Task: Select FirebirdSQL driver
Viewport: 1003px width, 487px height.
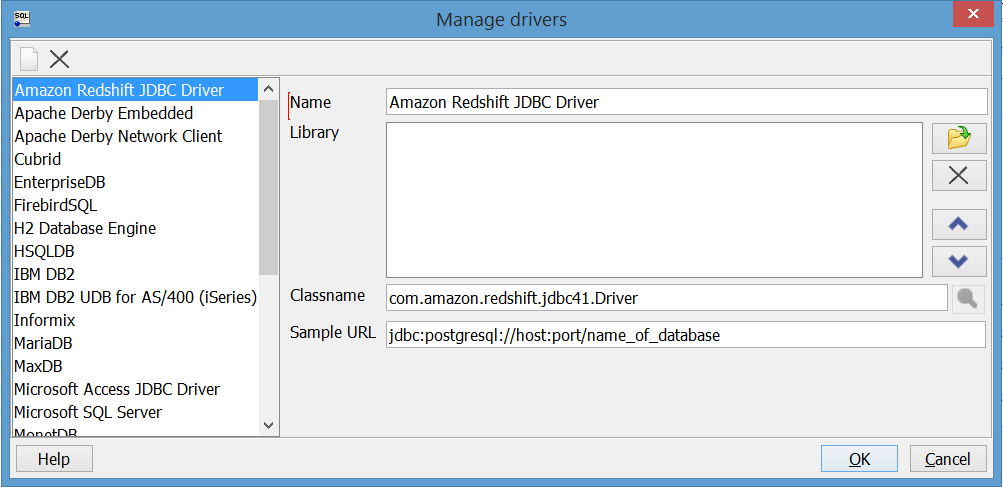Action: coord(135,205)
